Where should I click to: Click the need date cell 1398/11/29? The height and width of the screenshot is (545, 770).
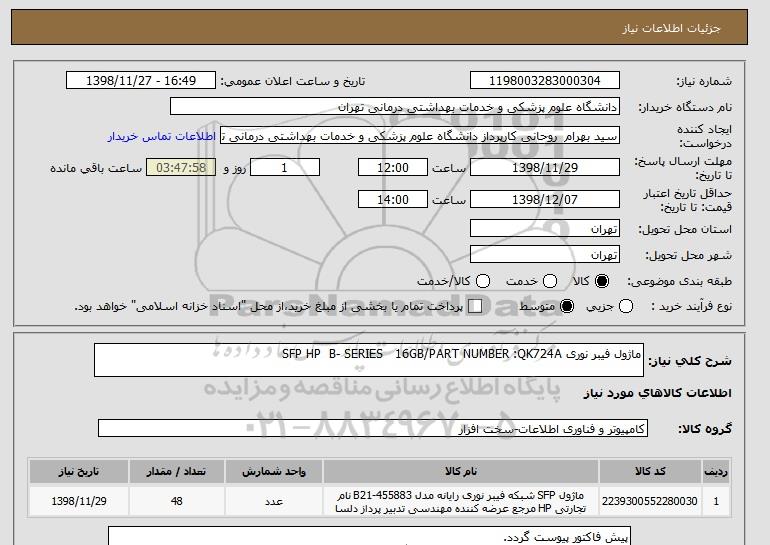(x=79, y=501)
